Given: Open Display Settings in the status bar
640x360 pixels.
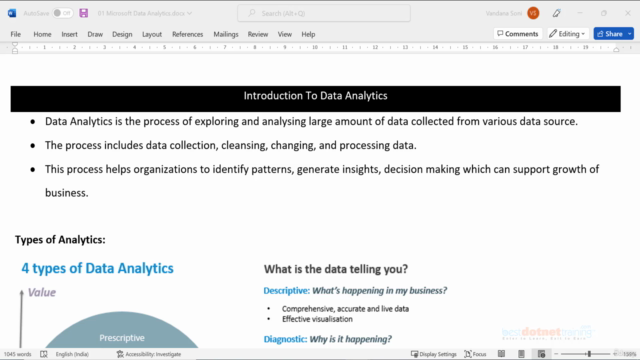Looking at the screenshot, I should (x=433, y=354).
